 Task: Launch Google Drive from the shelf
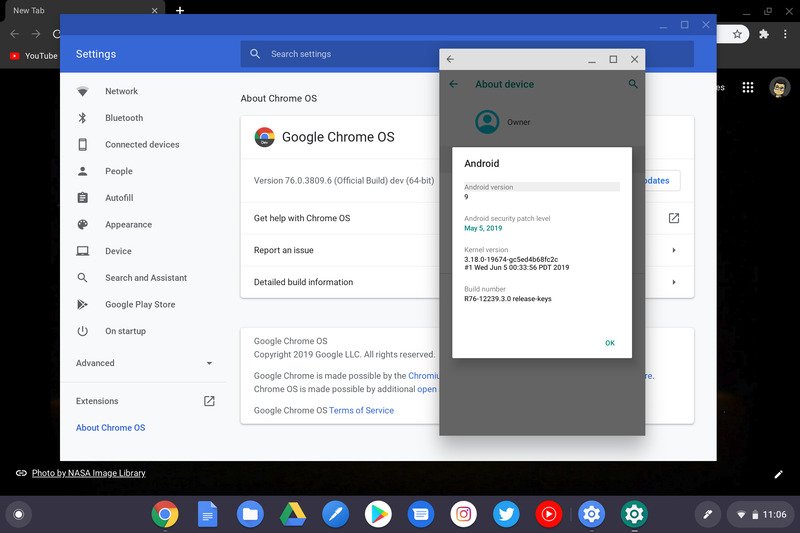[292, 515]
